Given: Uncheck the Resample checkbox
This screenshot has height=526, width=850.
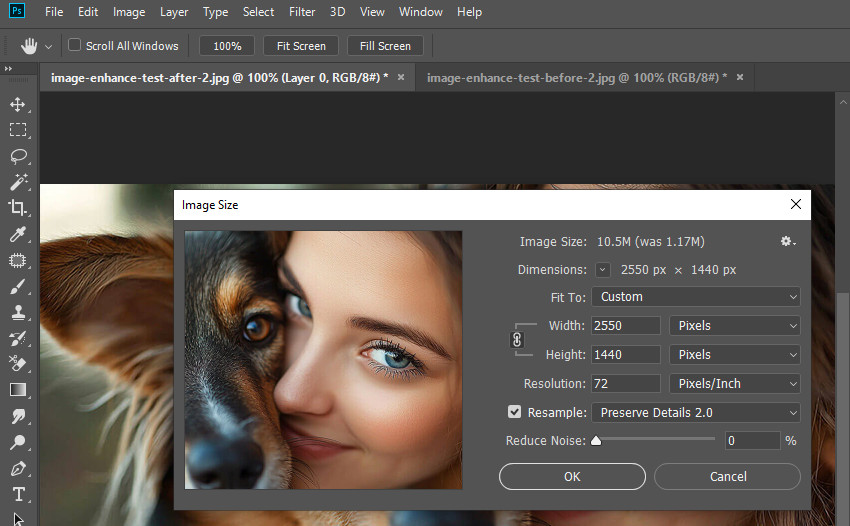Looking at the screenshot, I should [x=514, y=412].
